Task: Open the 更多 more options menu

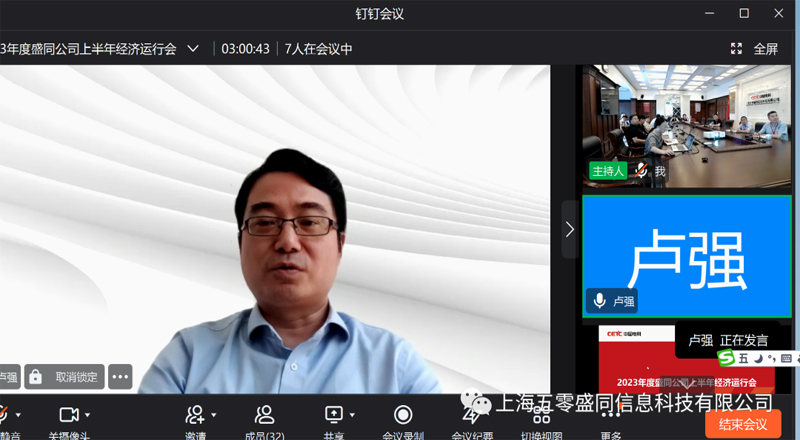Action: (611, 414)
